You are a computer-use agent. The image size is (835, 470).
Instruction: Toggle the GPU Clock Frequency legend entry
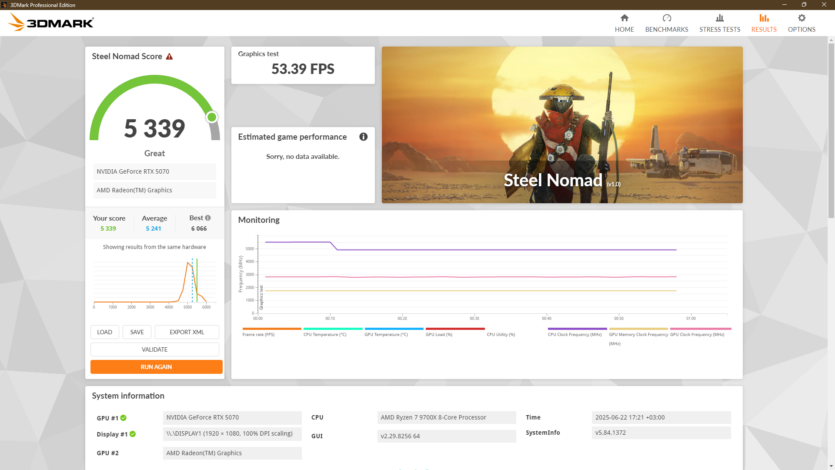tap(700, 332)
